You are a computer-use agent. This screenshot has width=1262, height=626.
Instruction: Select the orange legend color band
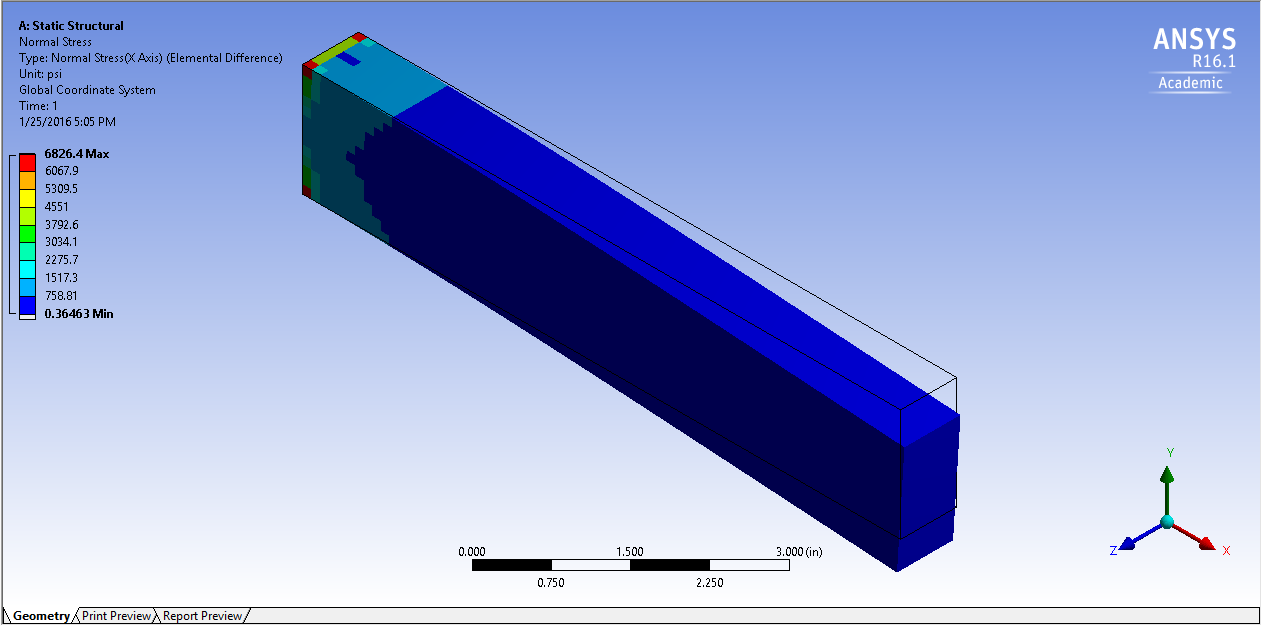pyautogui.click(x=26, y=179)
